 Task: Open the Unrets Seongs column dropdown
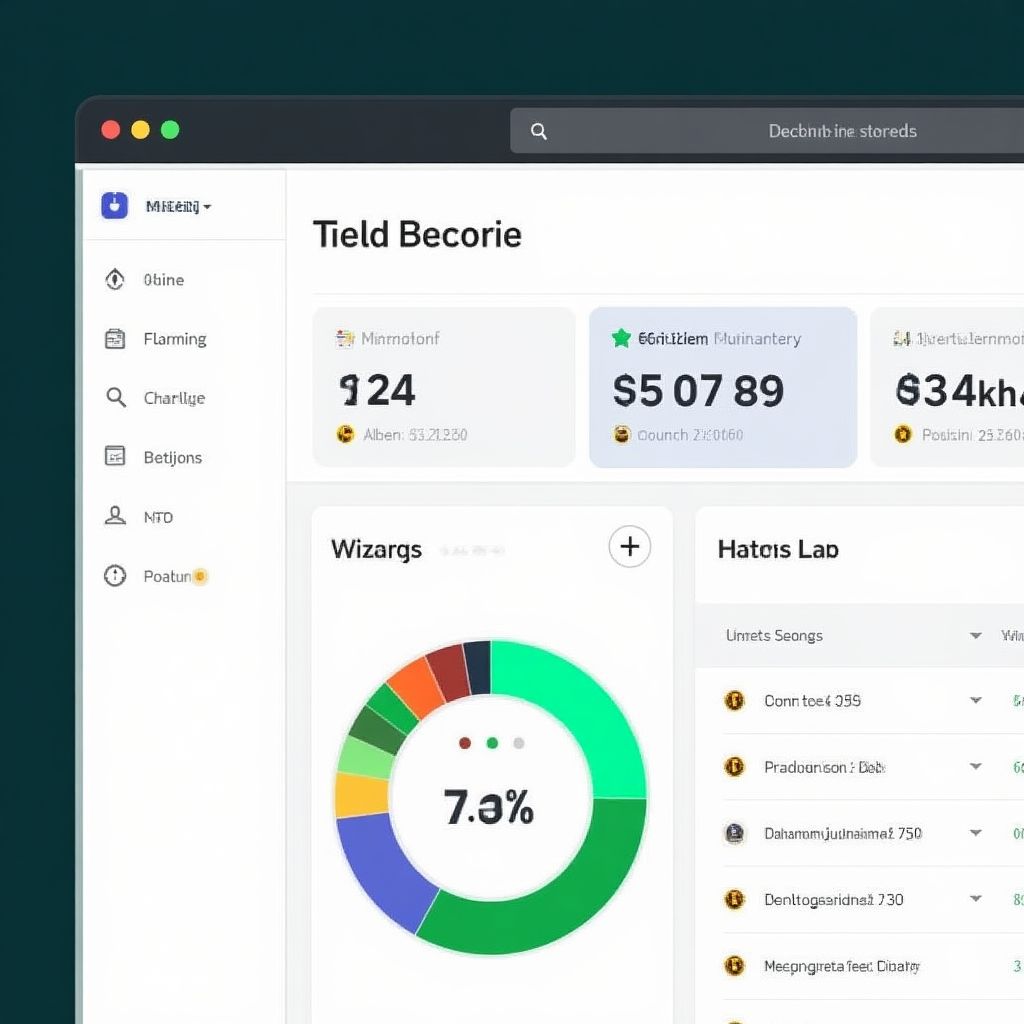(976, 636)
